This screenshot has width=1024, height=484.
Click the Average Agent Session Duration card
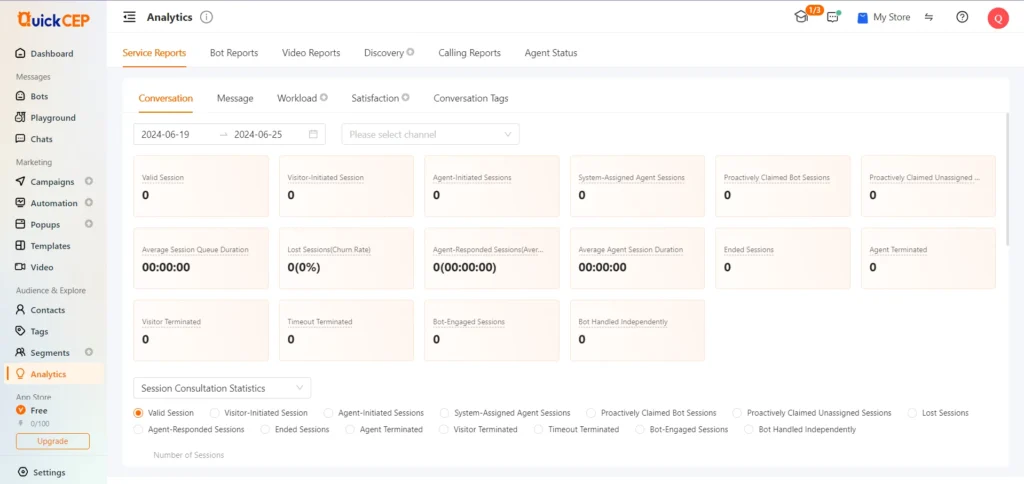(637, 258)
